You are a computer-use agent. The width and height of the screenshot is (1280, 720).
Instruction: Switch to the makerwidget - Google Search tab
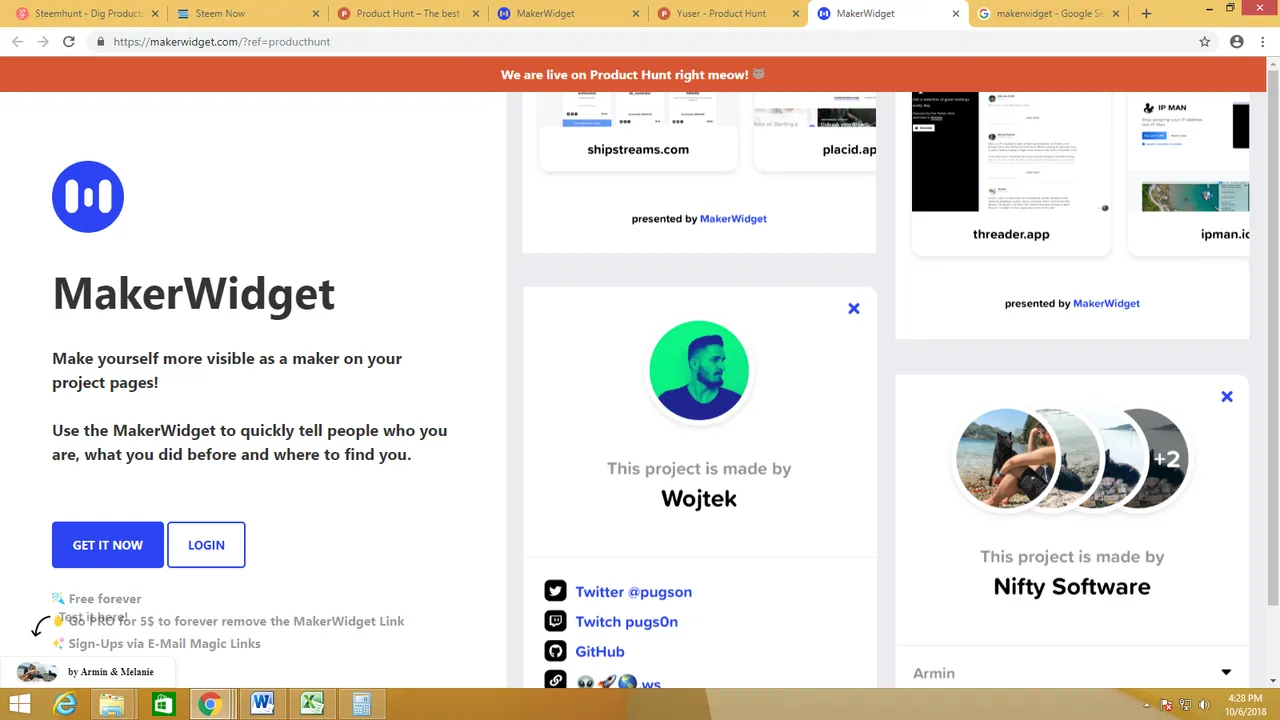click(1048, 14)
